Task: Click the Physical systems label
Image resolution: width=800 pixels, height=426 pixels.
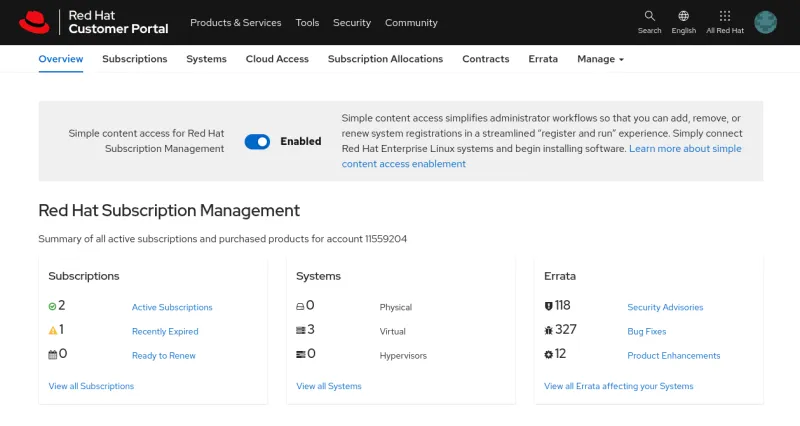Action: click(x=395, y=307)
